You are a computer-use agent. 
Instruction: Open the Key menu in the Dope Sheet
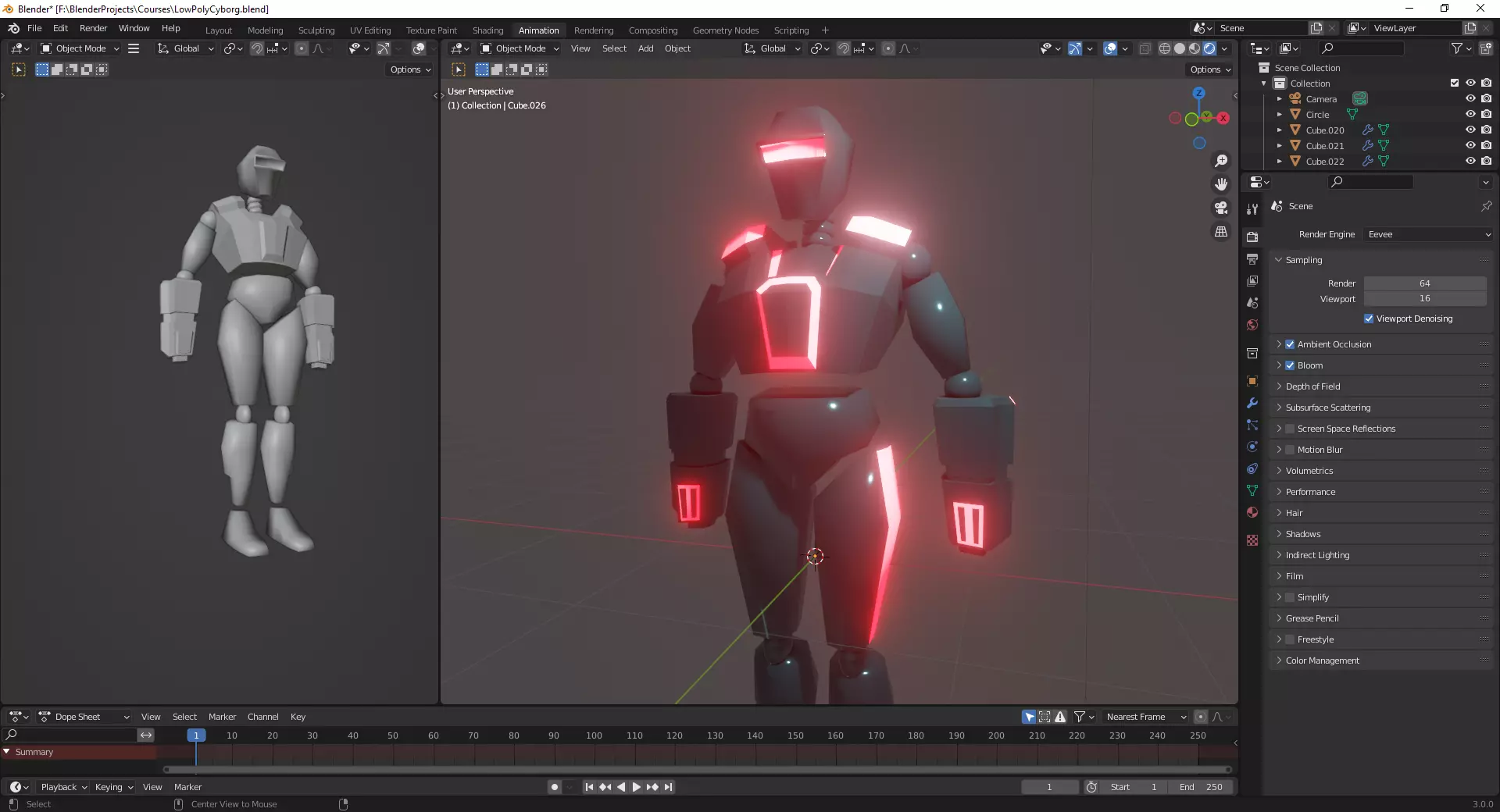point(298,717)
